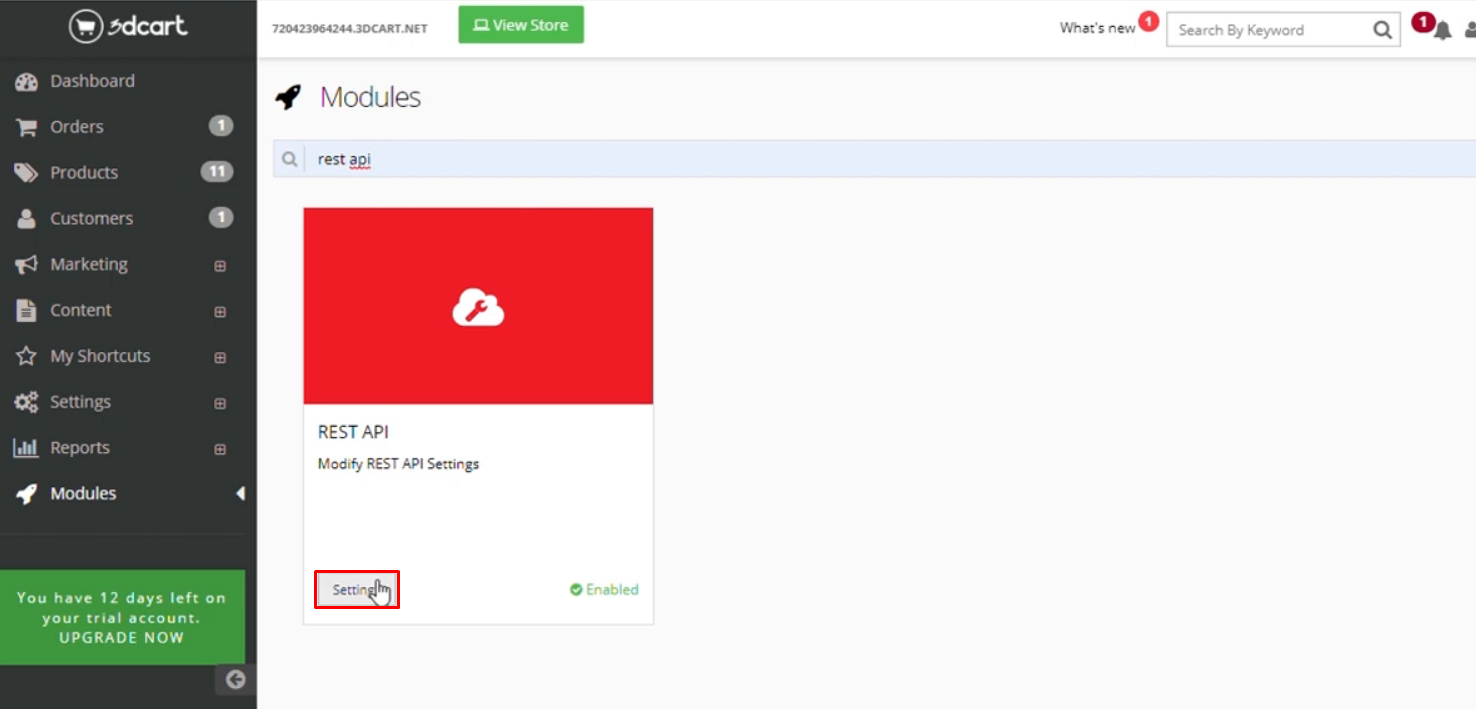1476x709 pixels.
Task: Open REST API module Settings
Action: click(356, 589)
